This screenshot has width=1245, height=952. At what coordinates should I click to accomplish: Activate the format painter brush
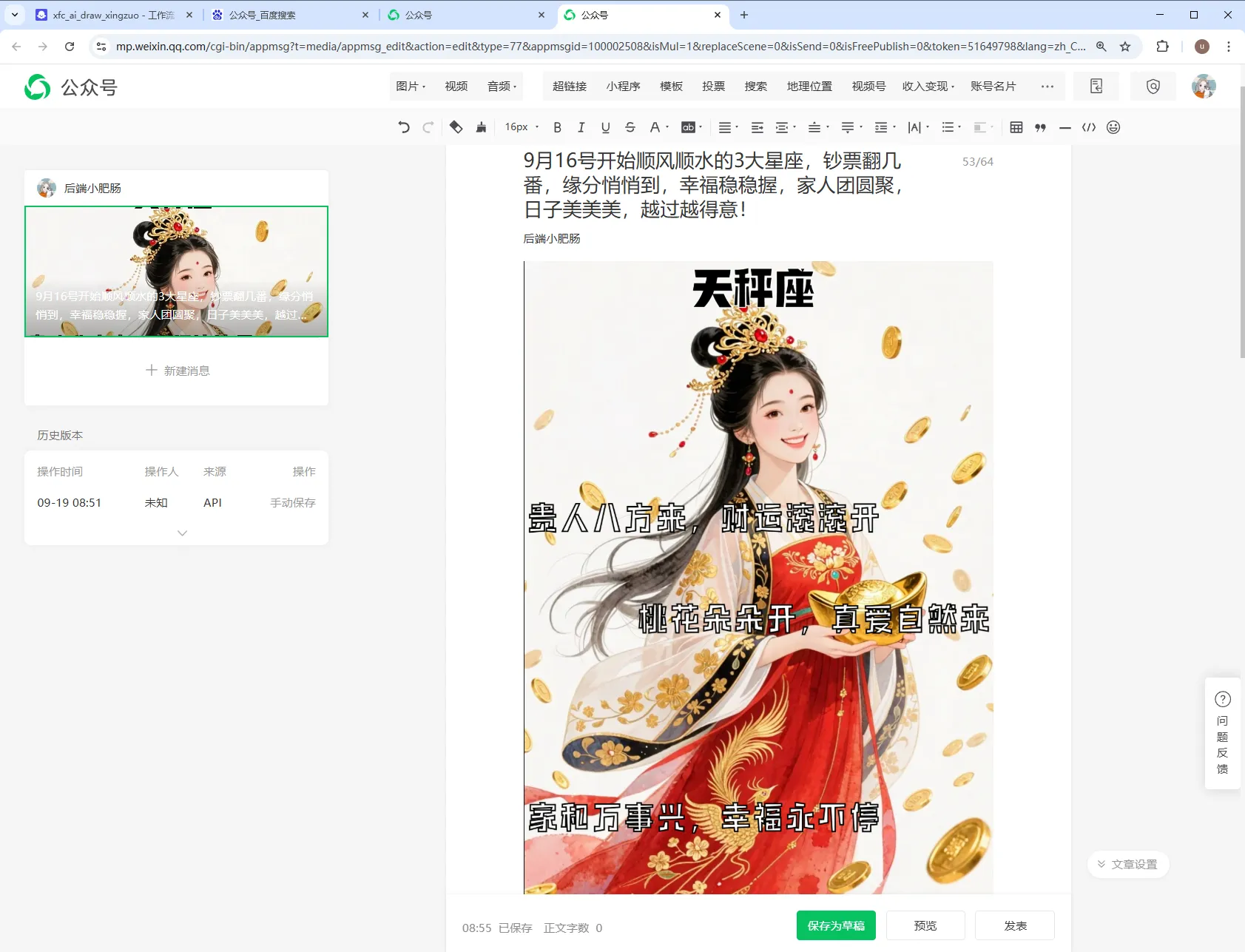click(x=481, y=127)
